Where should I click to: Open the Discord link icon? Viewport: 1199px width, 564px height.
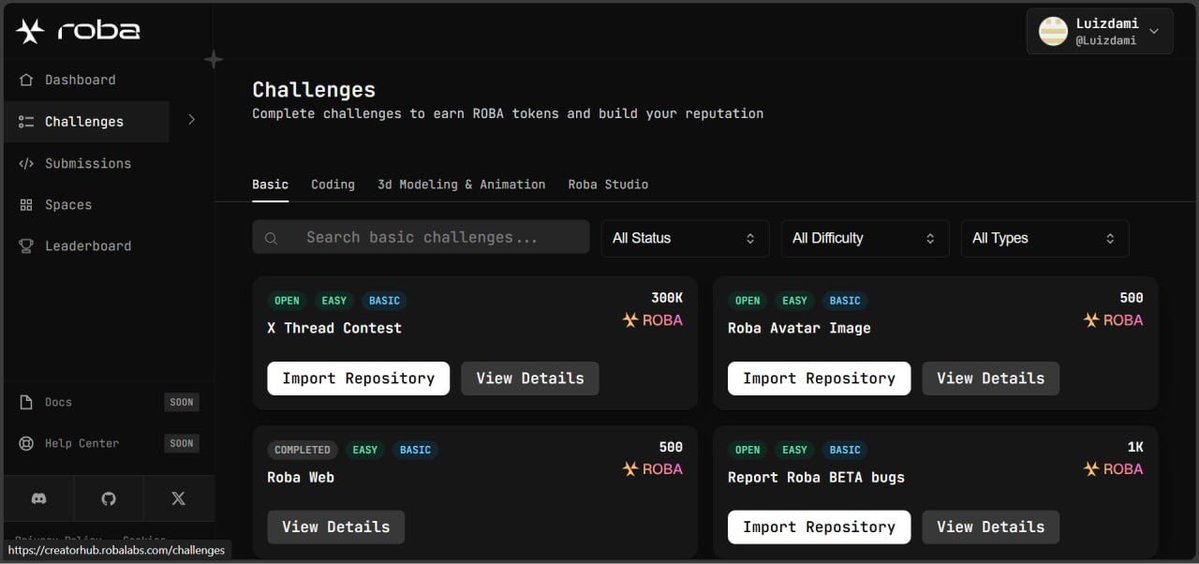point(38,498)
